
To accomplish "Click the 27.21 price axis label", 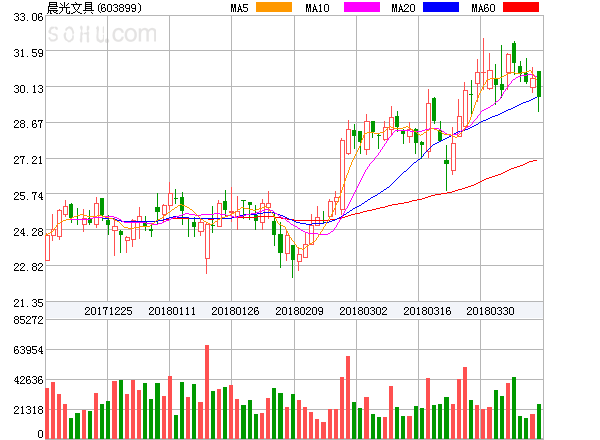I will pos(28,160).
